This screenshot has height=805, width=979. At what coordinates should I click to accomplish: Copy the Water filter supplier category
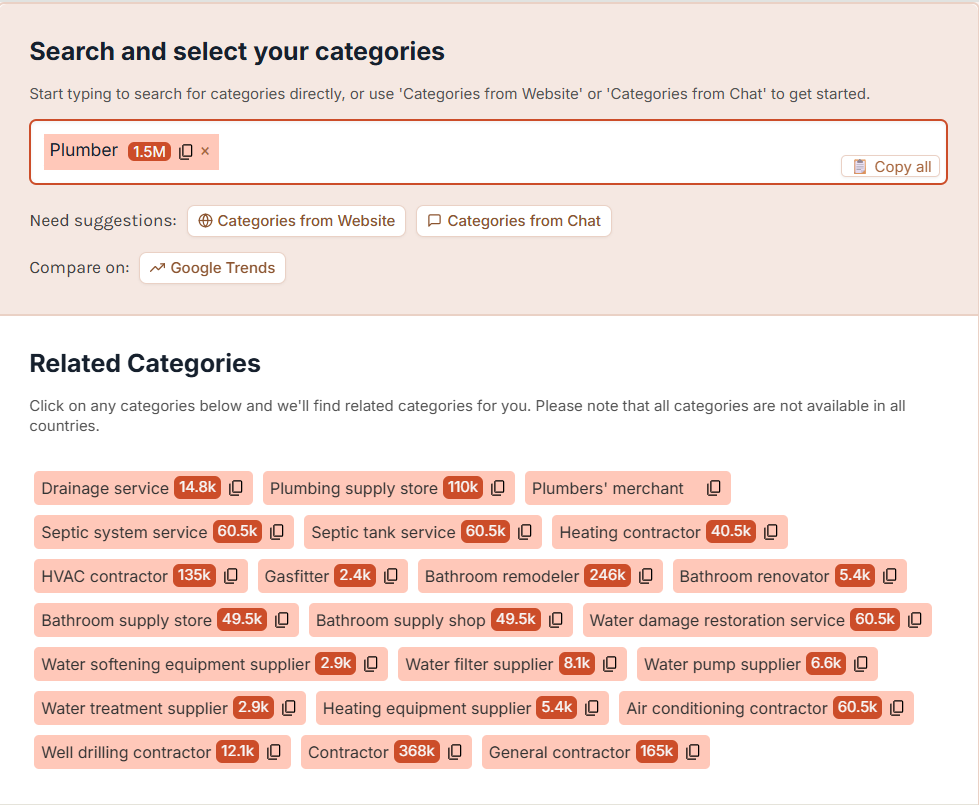click(x=610, y=664)
